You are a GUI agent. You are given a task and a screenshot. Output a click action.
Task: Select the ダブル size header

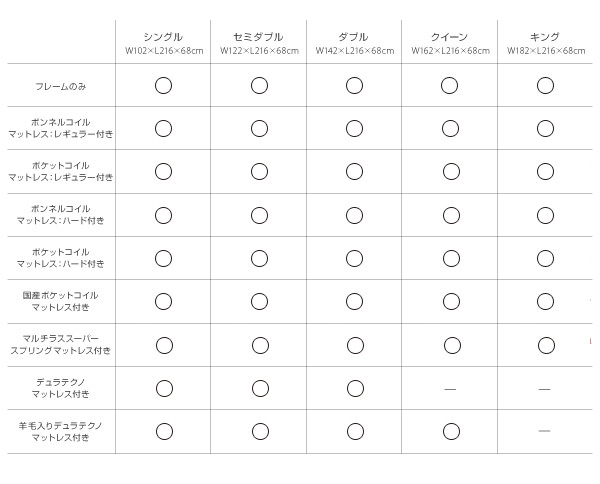pos(354,43)
